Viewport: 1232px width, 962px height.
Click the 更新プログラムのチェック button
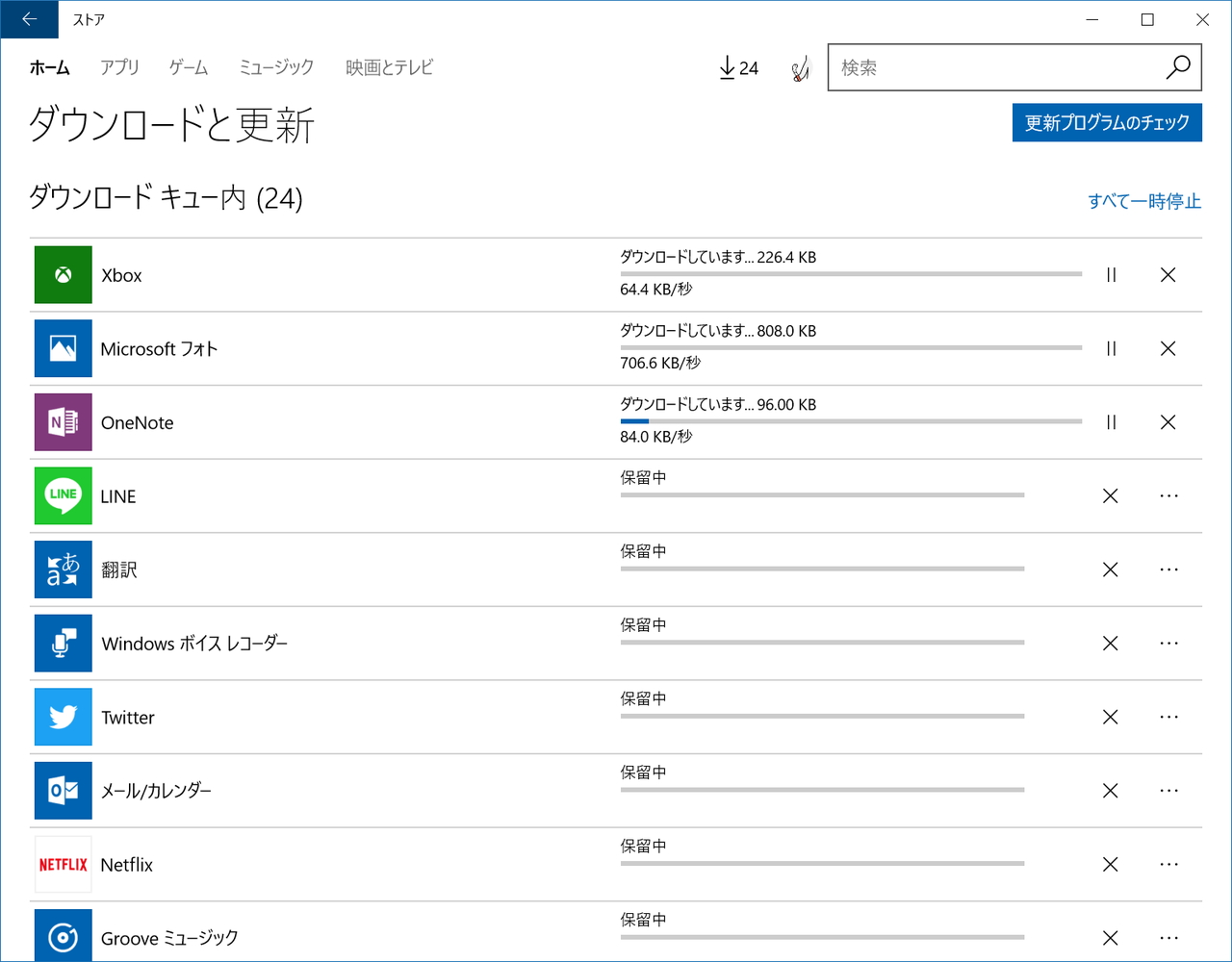point(1106,122)
